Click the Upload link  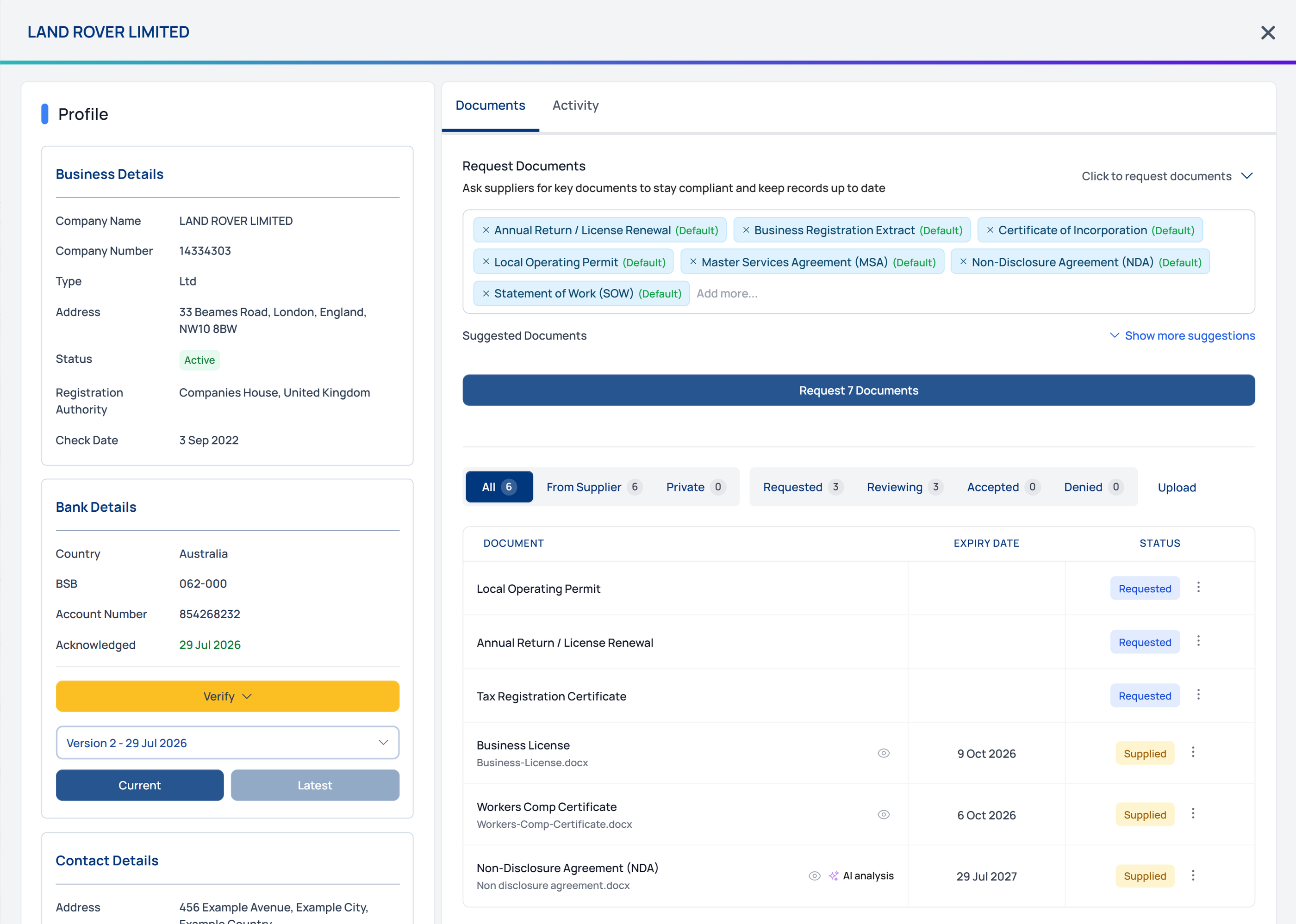(x=1177, y=488)
